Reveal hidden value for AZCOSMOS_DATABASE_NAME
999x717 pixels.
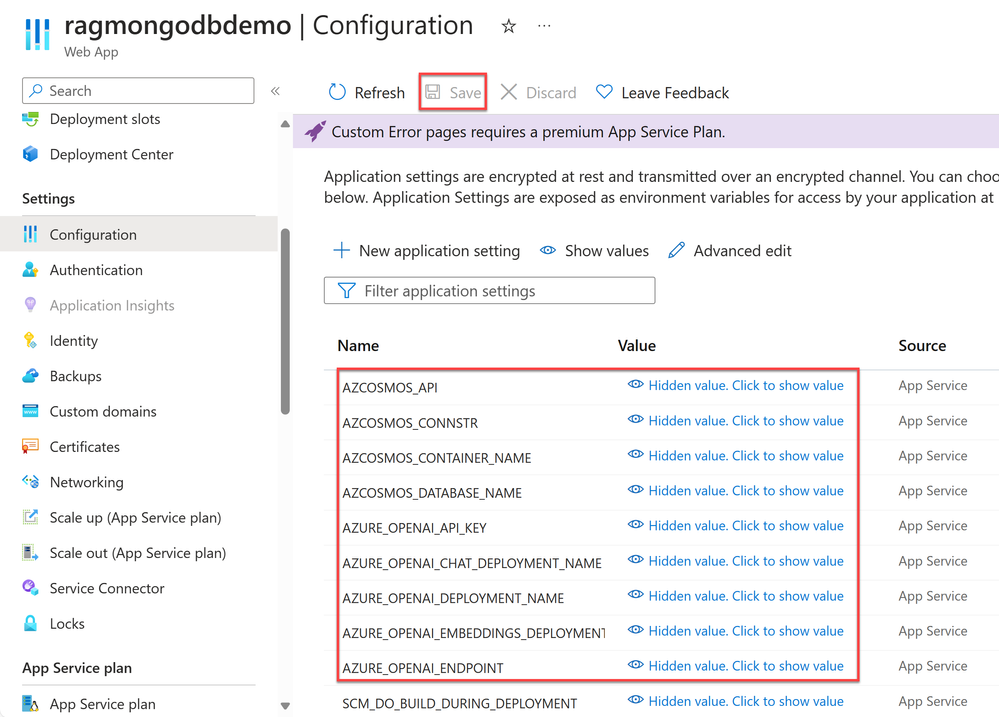tap(736, 491)
